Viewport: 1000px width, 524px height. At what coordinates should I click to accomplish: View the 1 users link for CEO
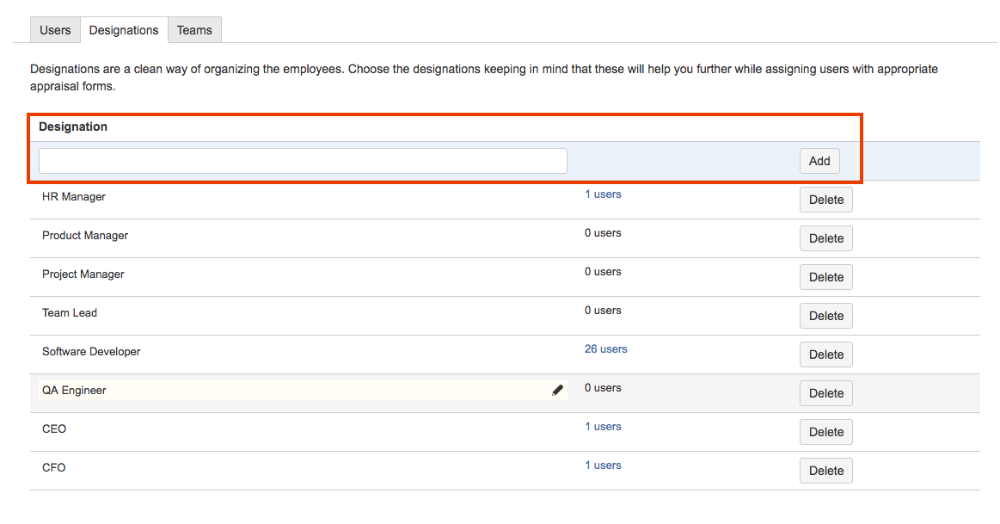(603, 426)
